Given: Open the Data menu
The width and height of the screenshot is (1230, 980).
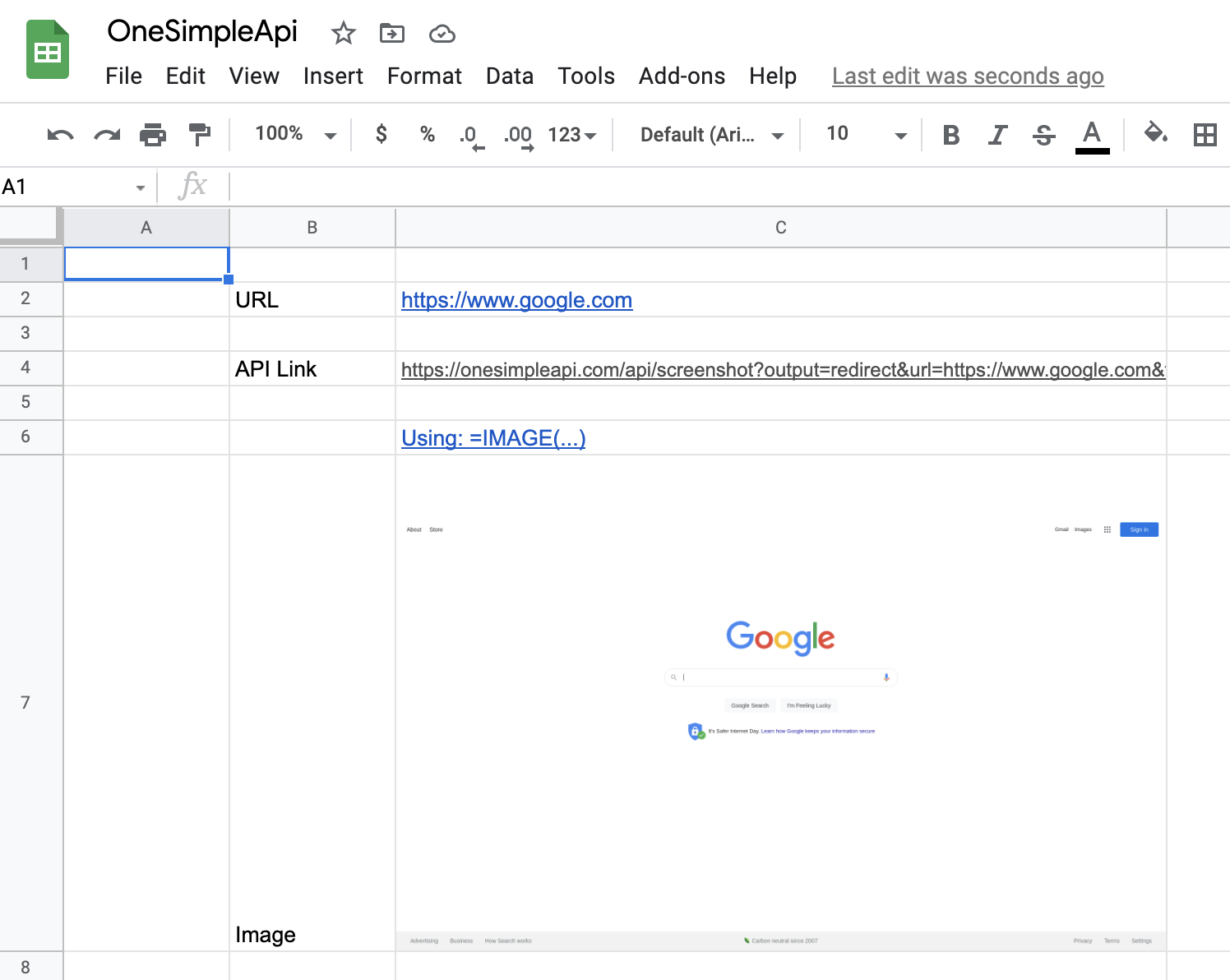Looking at the screenshot, I should coord(509,76).
